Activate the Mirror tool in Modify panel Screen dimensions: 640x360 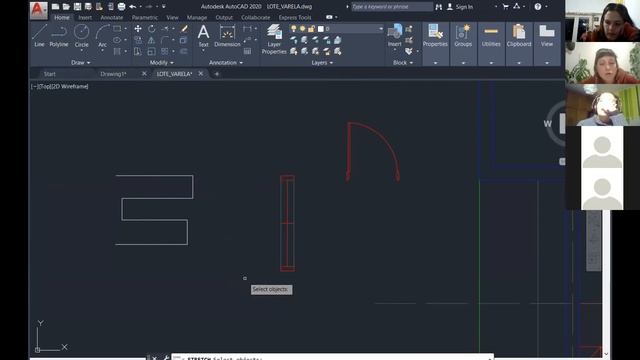[151, 40]
